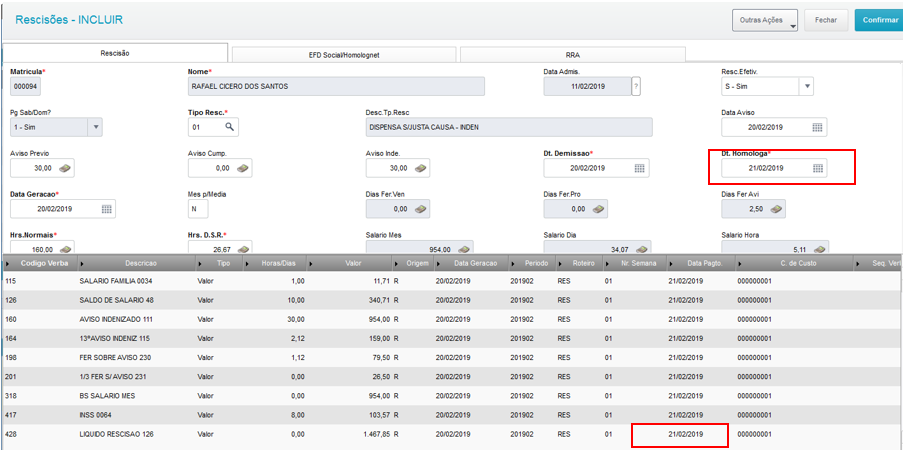Click the Nr. Semana column header
Image resolution: width=903 pixels, height=450 pixels.
pyautogui.click(x=635, y=263)
